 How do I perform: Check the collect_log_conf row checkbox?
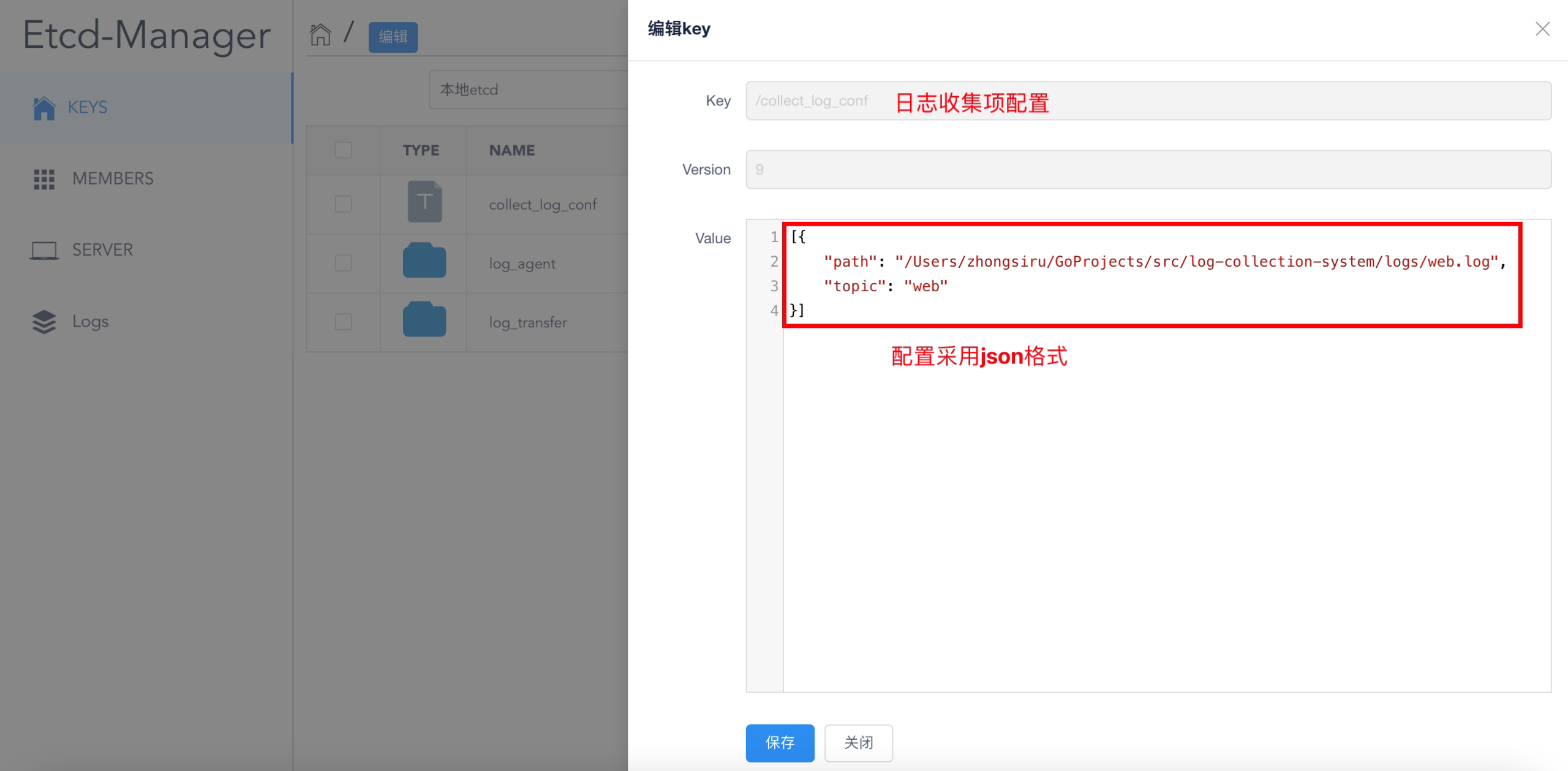(344, 204)
